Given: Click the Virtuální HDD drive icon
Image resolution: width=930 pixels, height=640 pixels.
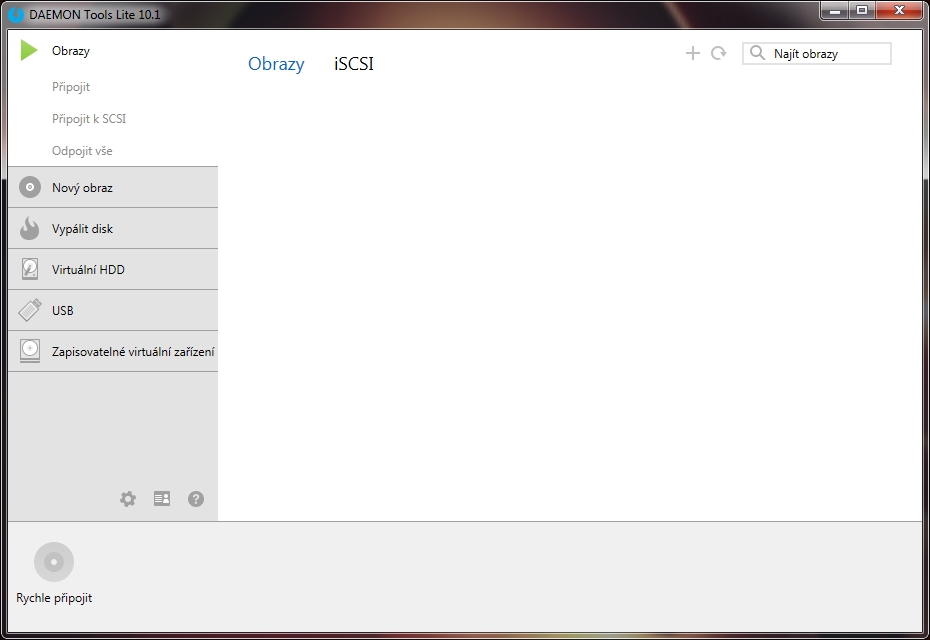Looking at the screenshot, I should tap(30, 269).
